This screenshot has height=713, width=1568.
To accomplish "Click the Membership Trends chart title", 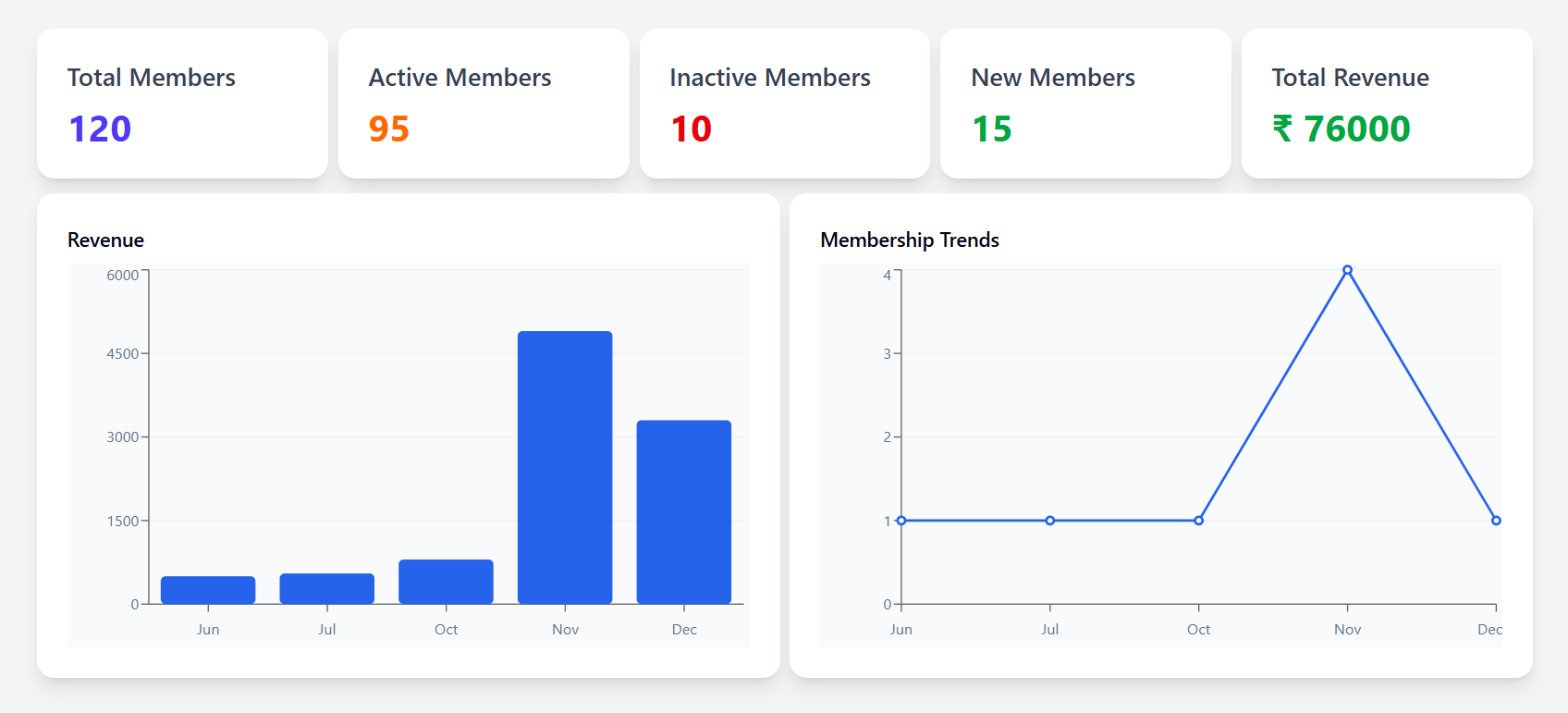I will point(910,240).
